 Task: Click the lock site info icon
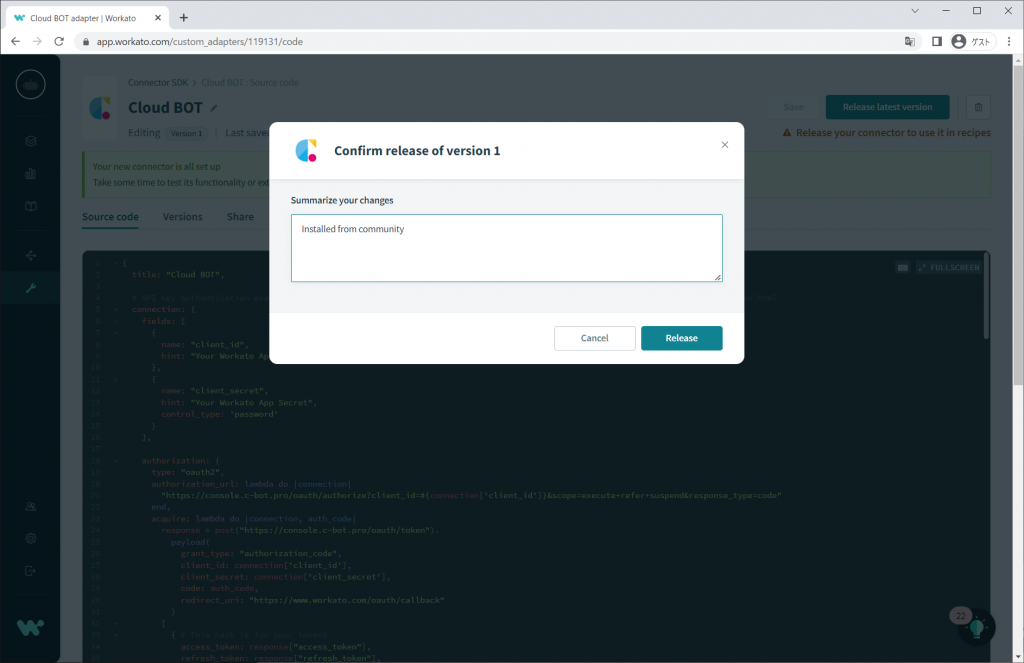[x=86, y=42]
